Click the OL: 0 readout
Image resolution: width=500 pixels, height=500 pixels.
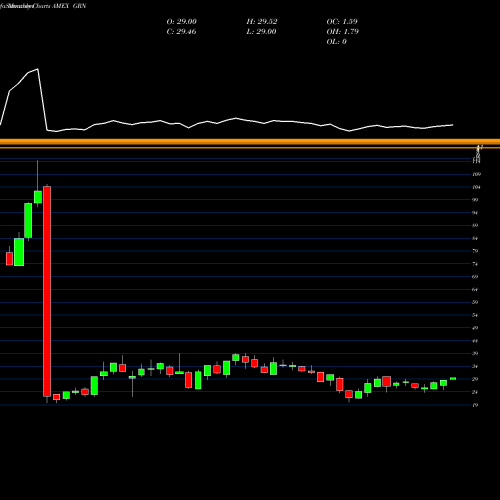tap(336, 42)
